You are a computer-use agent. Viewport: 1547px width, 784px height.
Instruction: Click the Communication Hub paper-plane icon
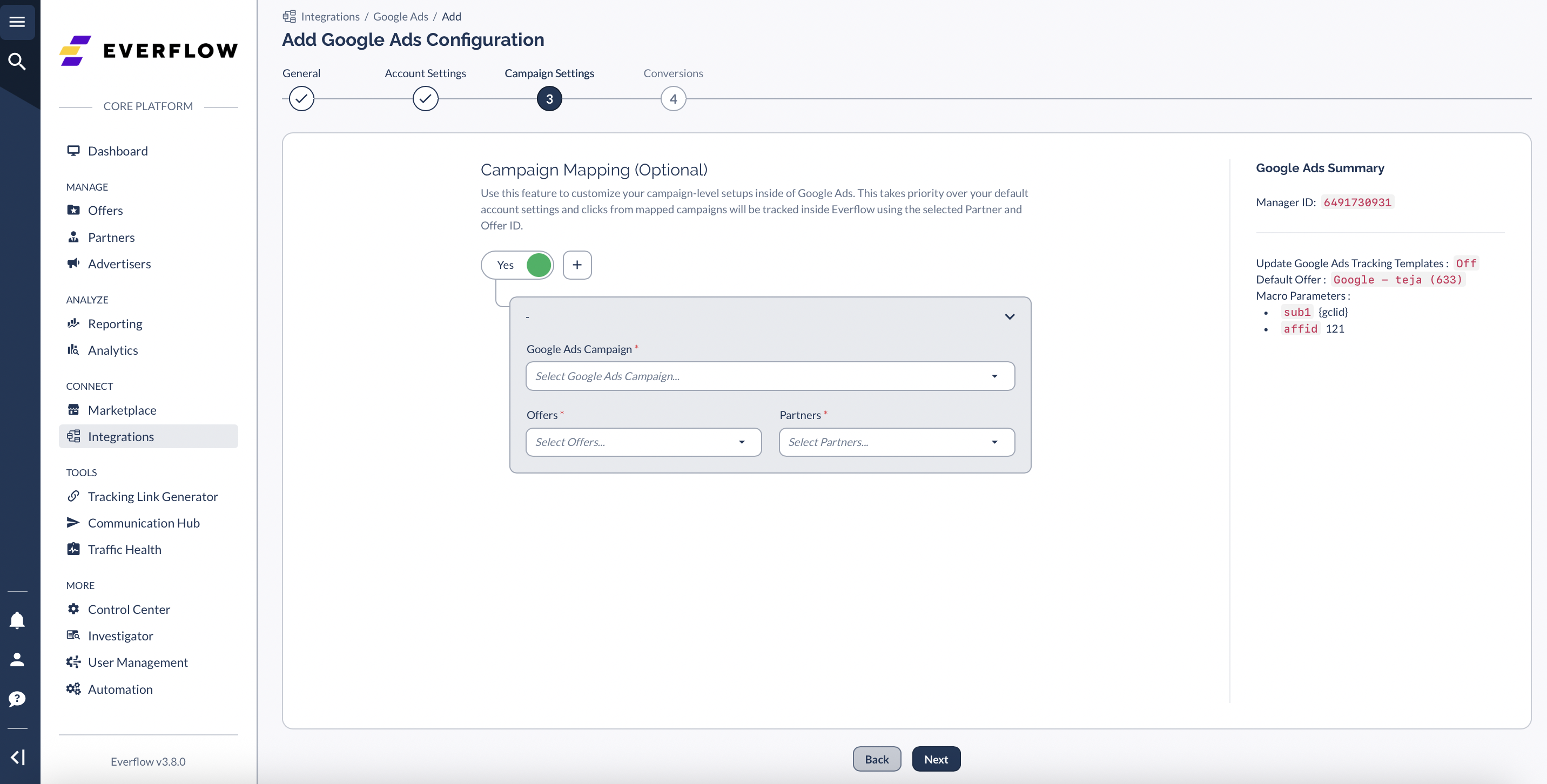(x=73, y=523)
